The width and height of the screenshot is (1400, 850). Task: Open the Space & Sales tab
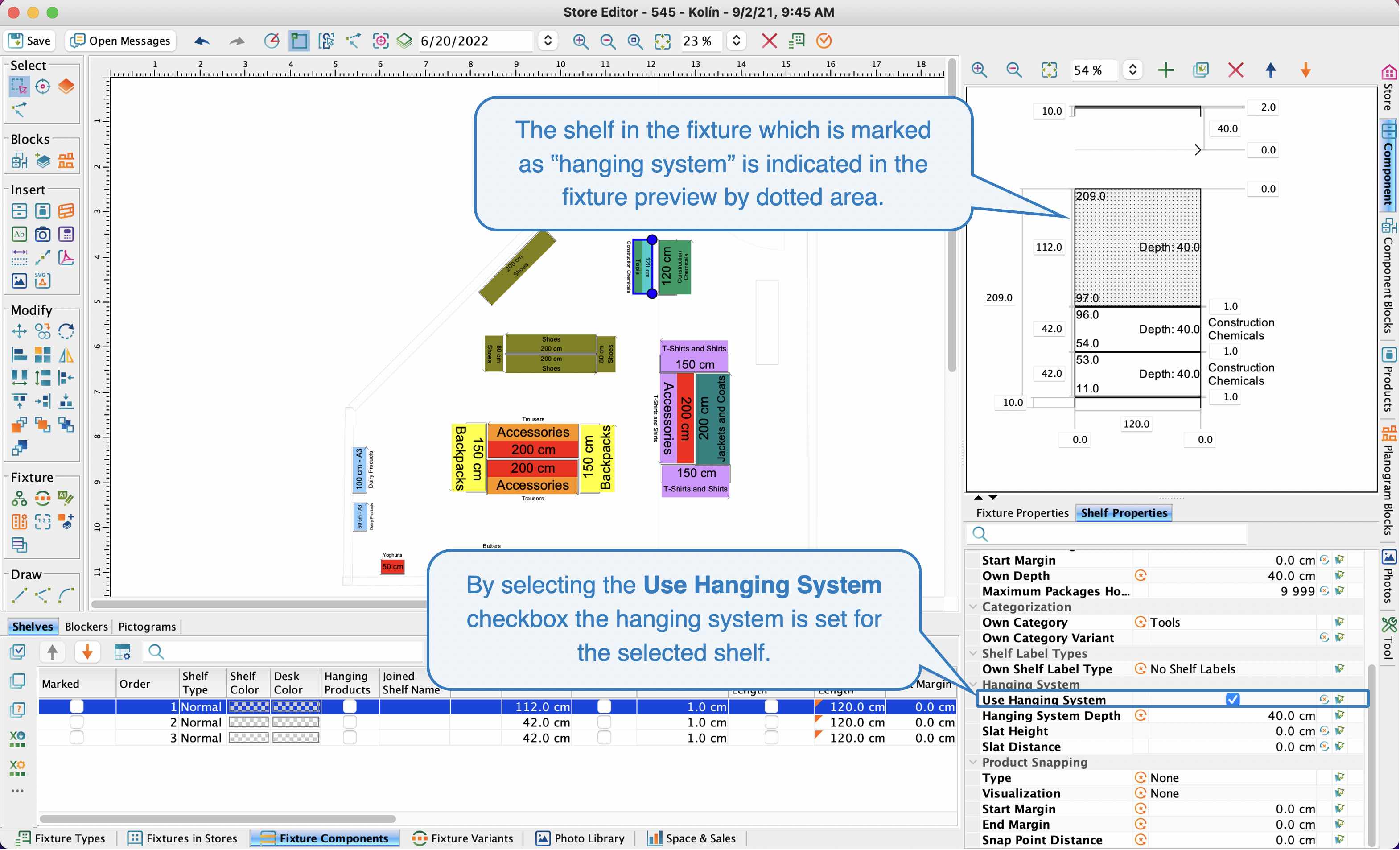692,839
